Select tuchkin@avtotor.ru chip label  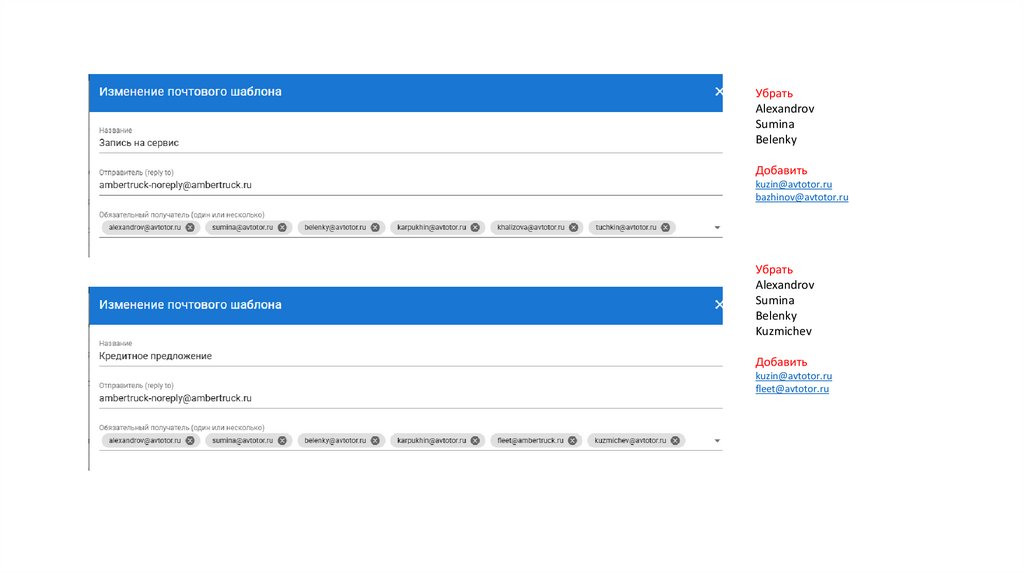(626, 227)
